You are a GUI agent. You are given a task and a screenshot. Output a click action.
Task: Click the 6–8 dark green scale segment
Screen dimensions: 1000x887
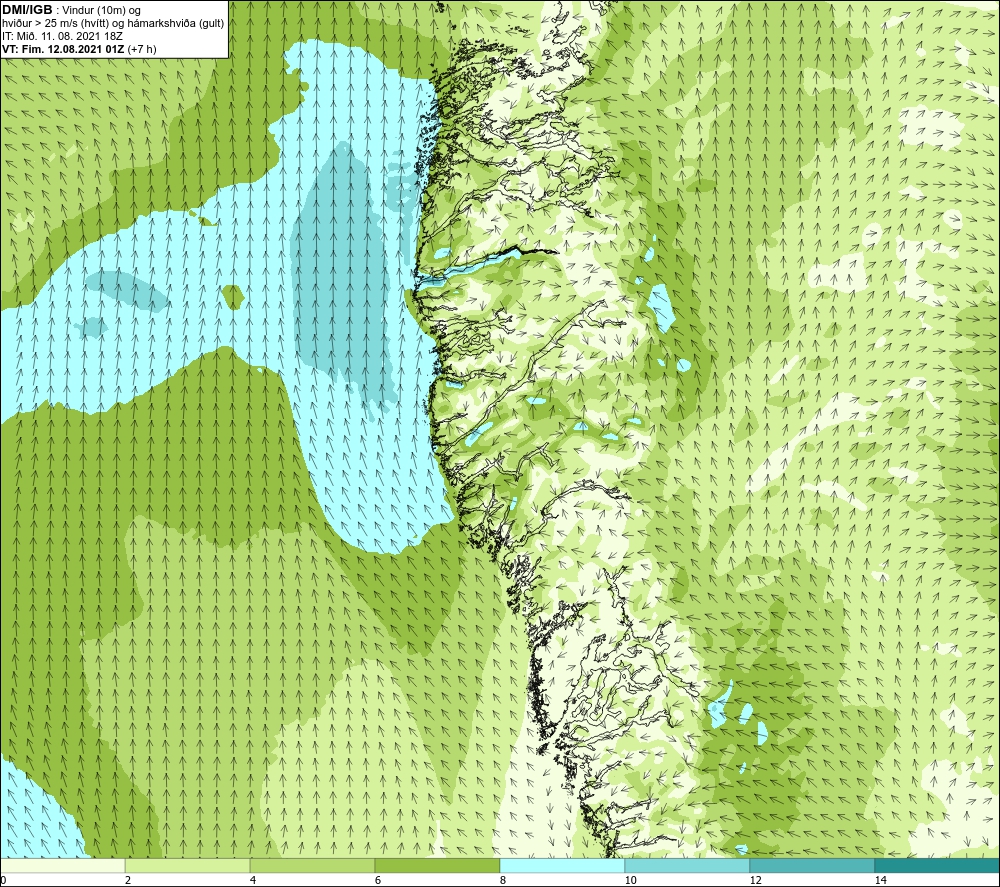pyautogui.click(x=438, y=866)
